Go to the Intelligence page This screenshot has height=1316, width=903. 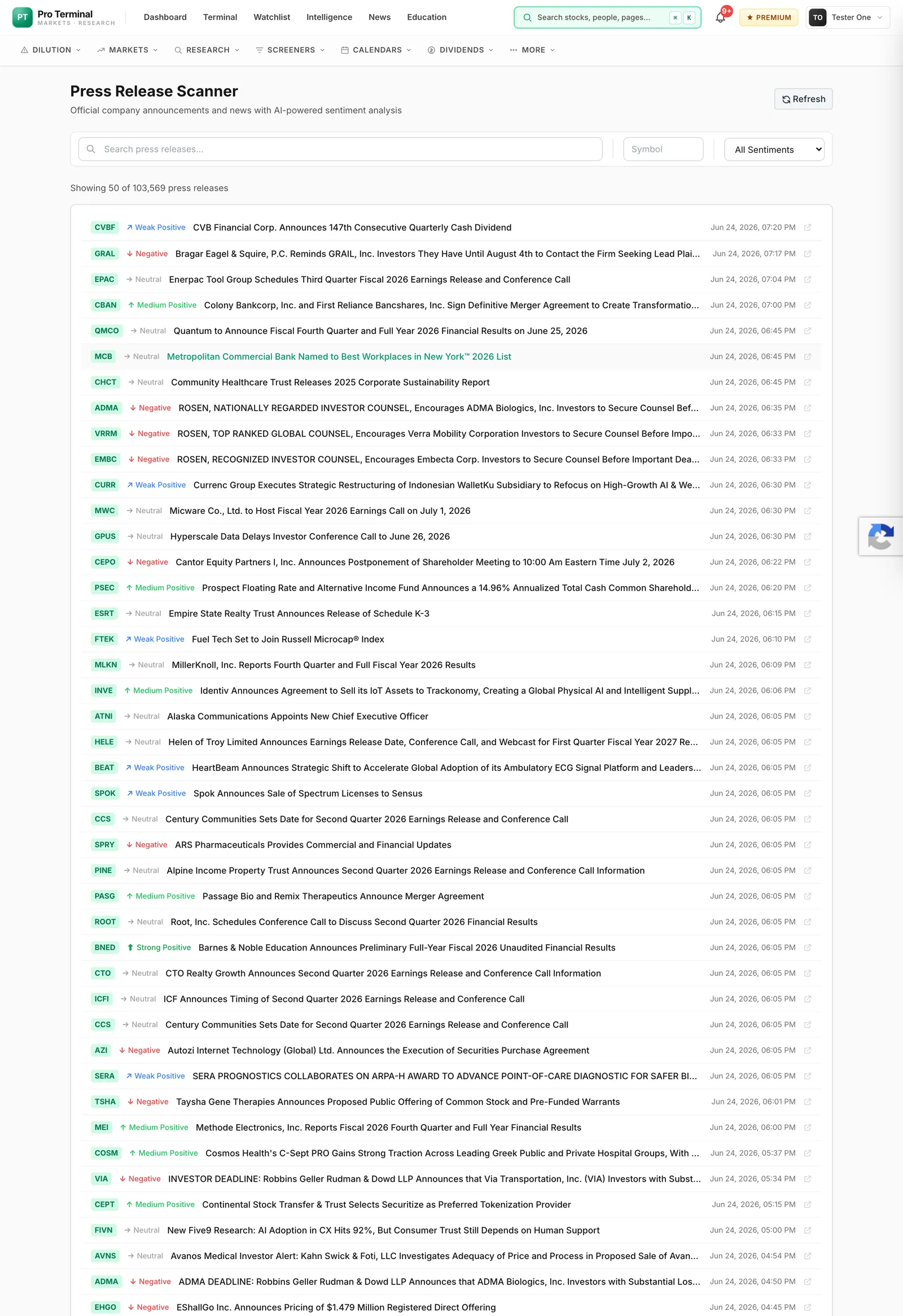tap(329, 17)
